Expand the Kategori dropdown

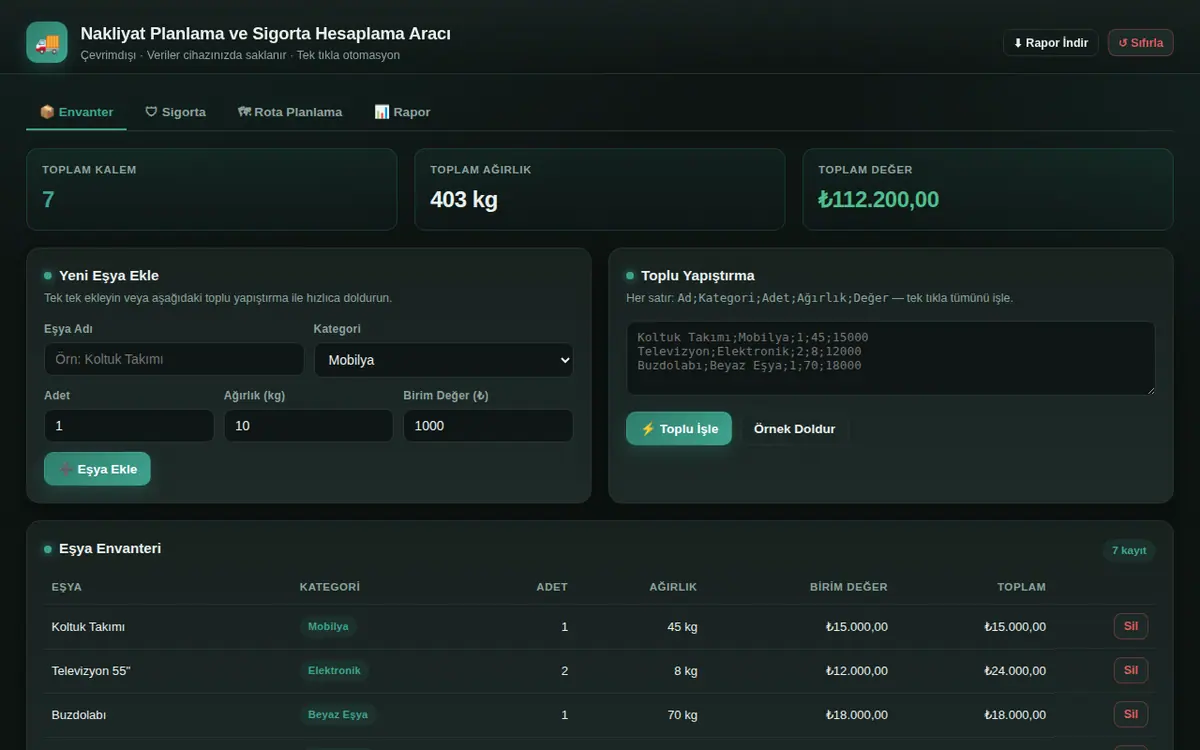click(443, 360)
